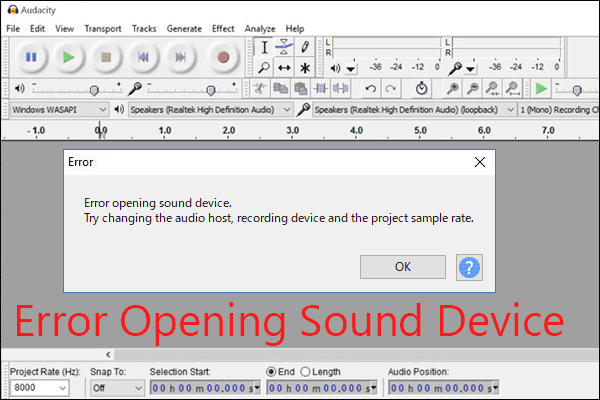Click the Zoom In magnifier icon
The image size is (600, 400).
452,89
